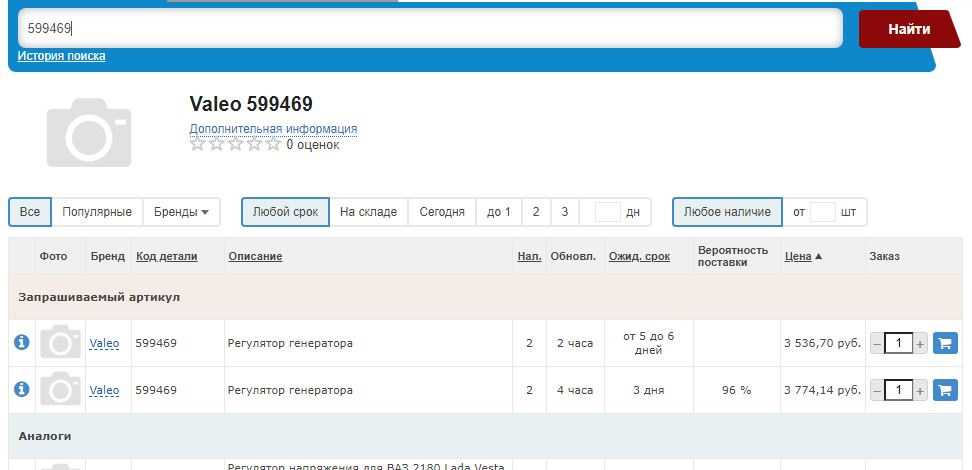Open the Valeo 599469 product photo placeholder
This screenshot has width=972, height=470.
tap(89, 132)
